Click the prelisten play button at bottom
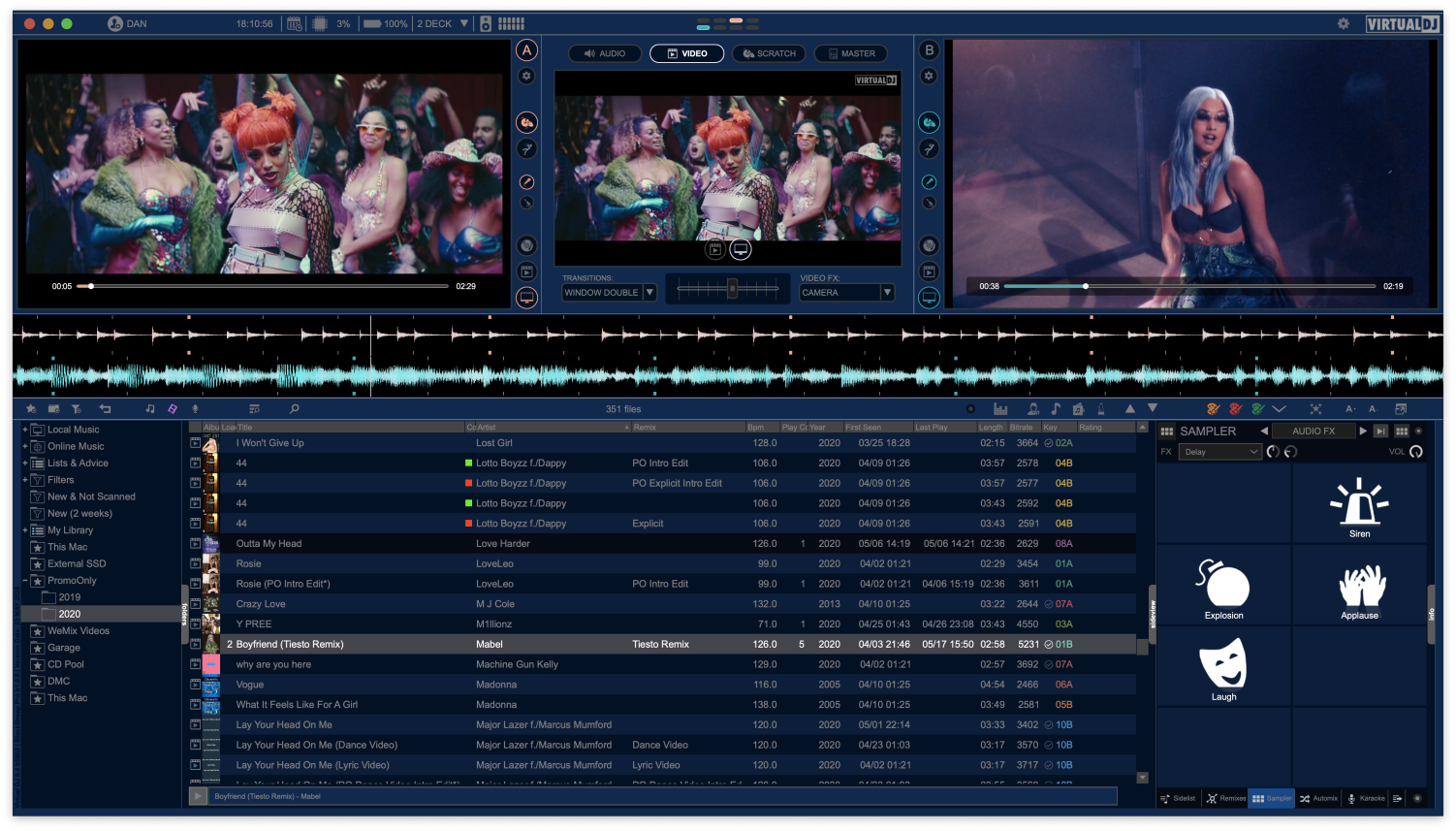Screen dimensions: 1456x831 tap(198, 796)
